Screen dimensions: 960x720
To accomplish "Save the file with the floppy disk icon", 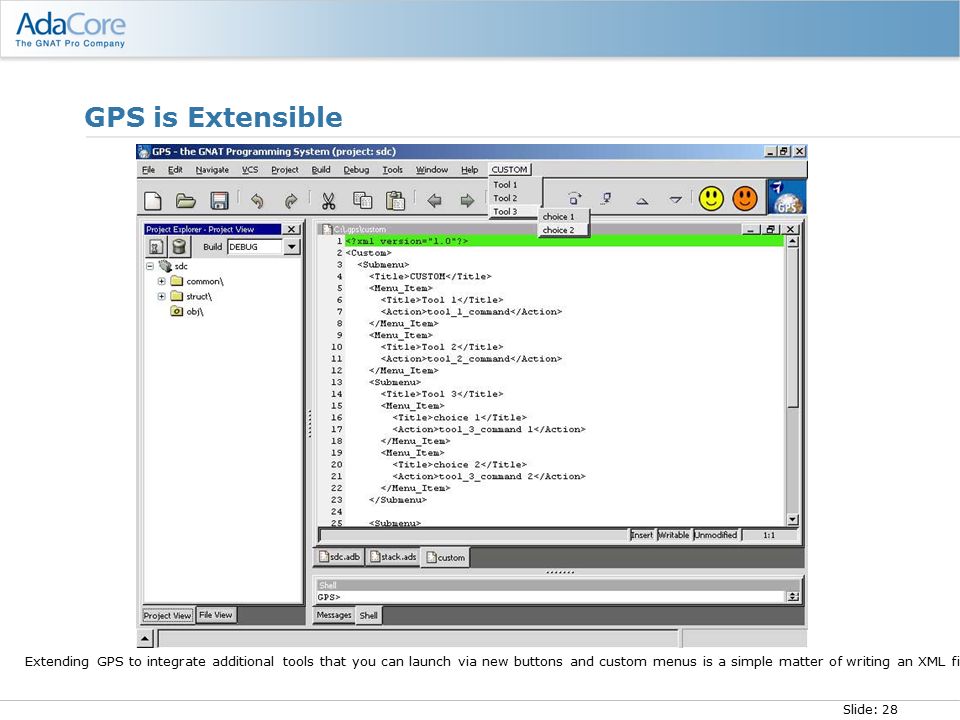I will tap(219, 201).
